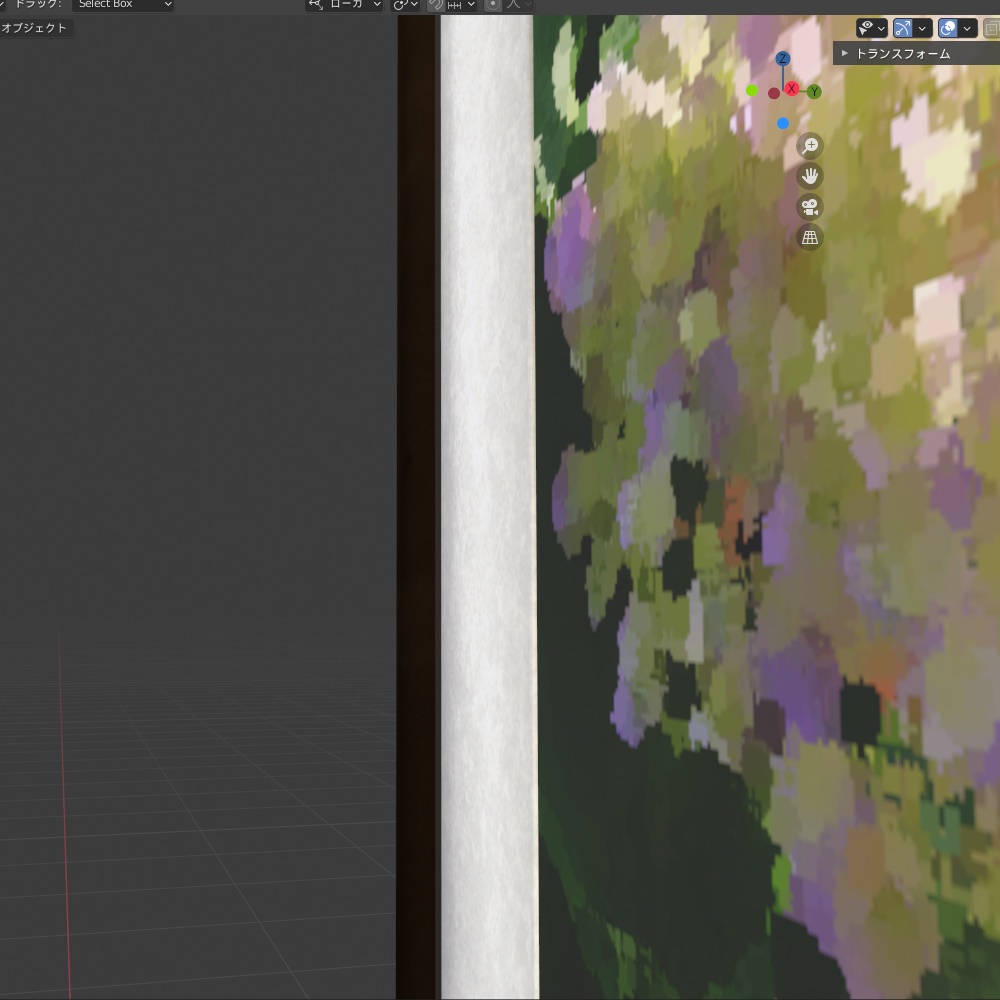This screenshot has height=1000, width=1000.
Task: Open the visibility filter dropdown arrow
Action: click(x=881, y=28)
